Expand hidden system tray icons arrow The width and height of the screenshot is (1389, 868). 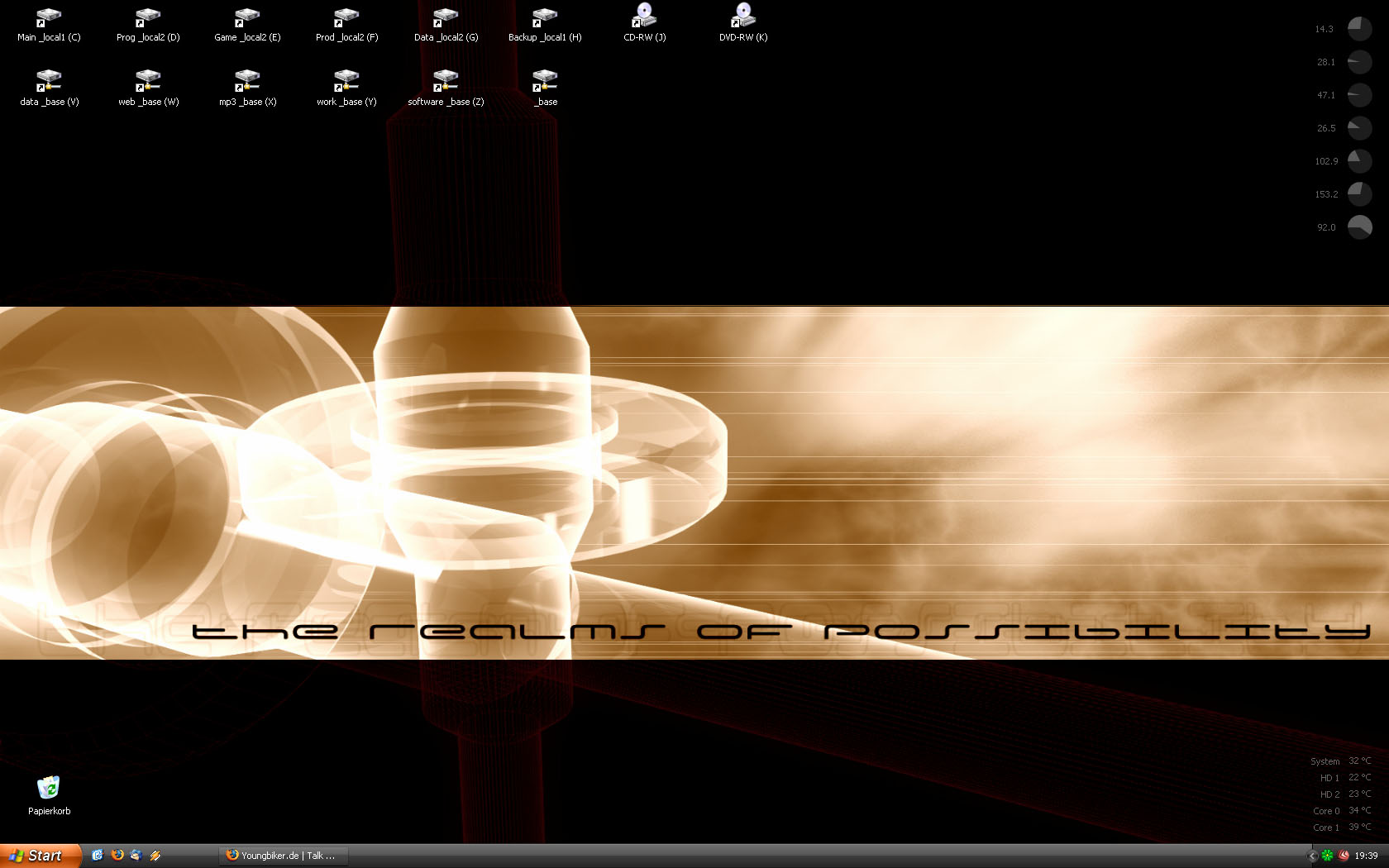click(x=1312, y=856)
